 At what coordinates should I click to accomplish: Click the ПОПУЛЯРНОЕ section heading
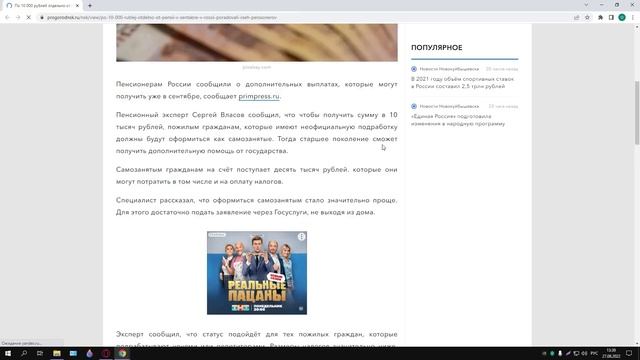437,48
